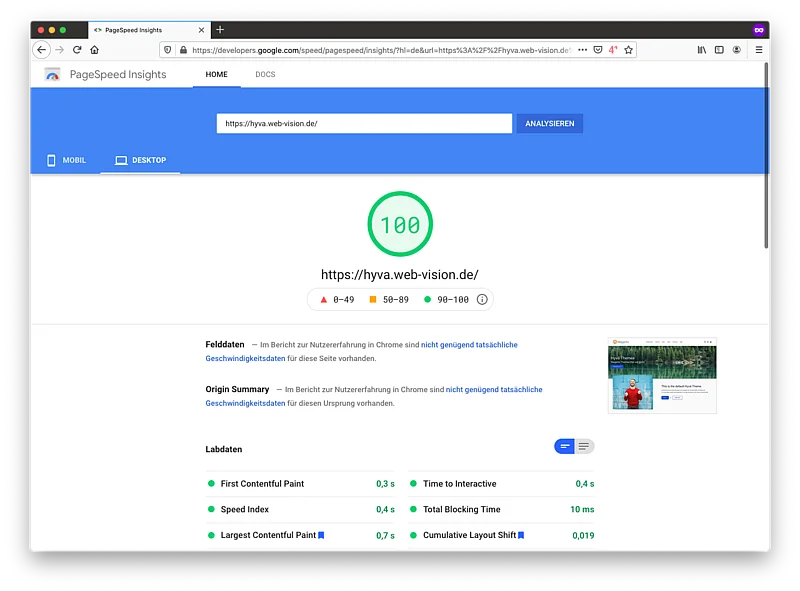This screenshot has height=591, width=800.
Task: Click the Largest Contentful Paint bookmark flag
Action: pos(321,535)
